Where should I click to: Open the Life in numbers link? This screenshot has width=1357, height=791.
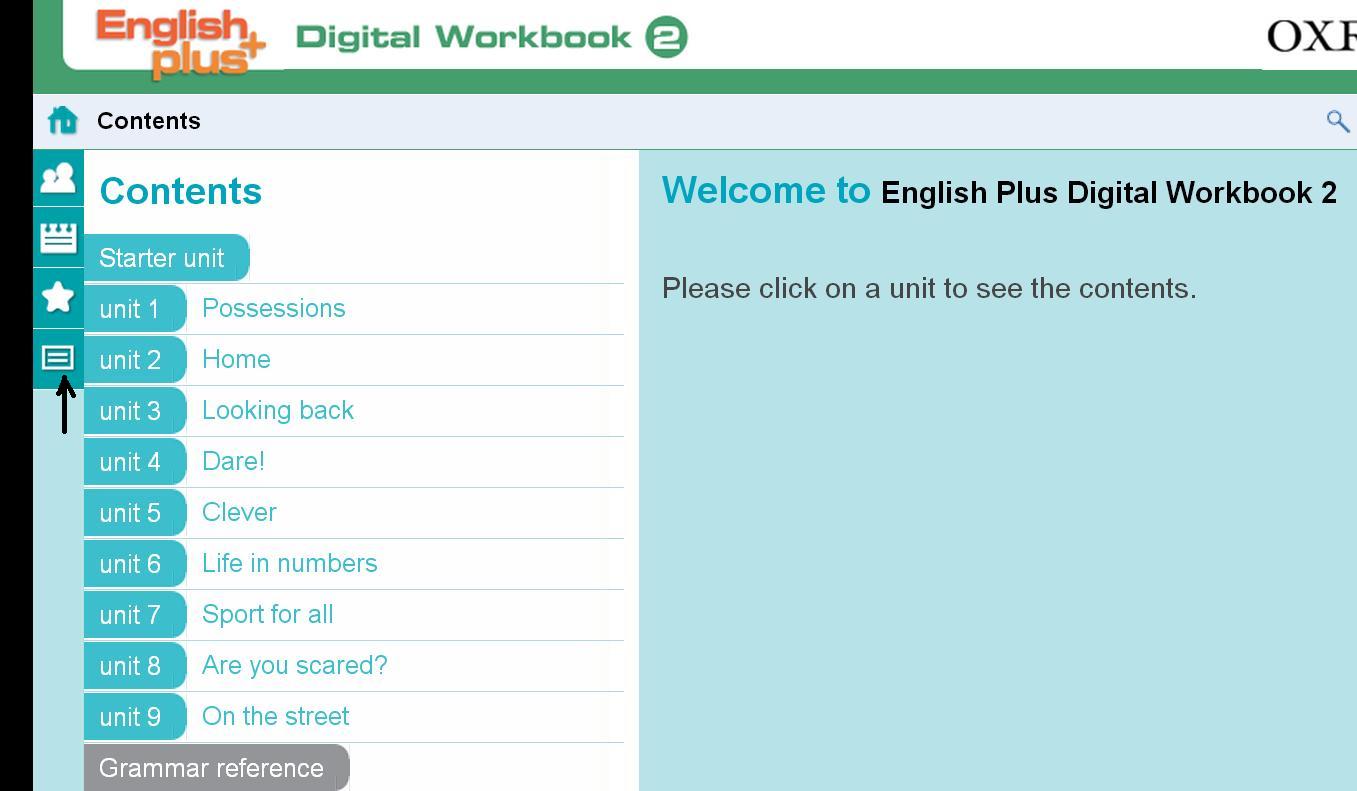(x=290, y=563)
